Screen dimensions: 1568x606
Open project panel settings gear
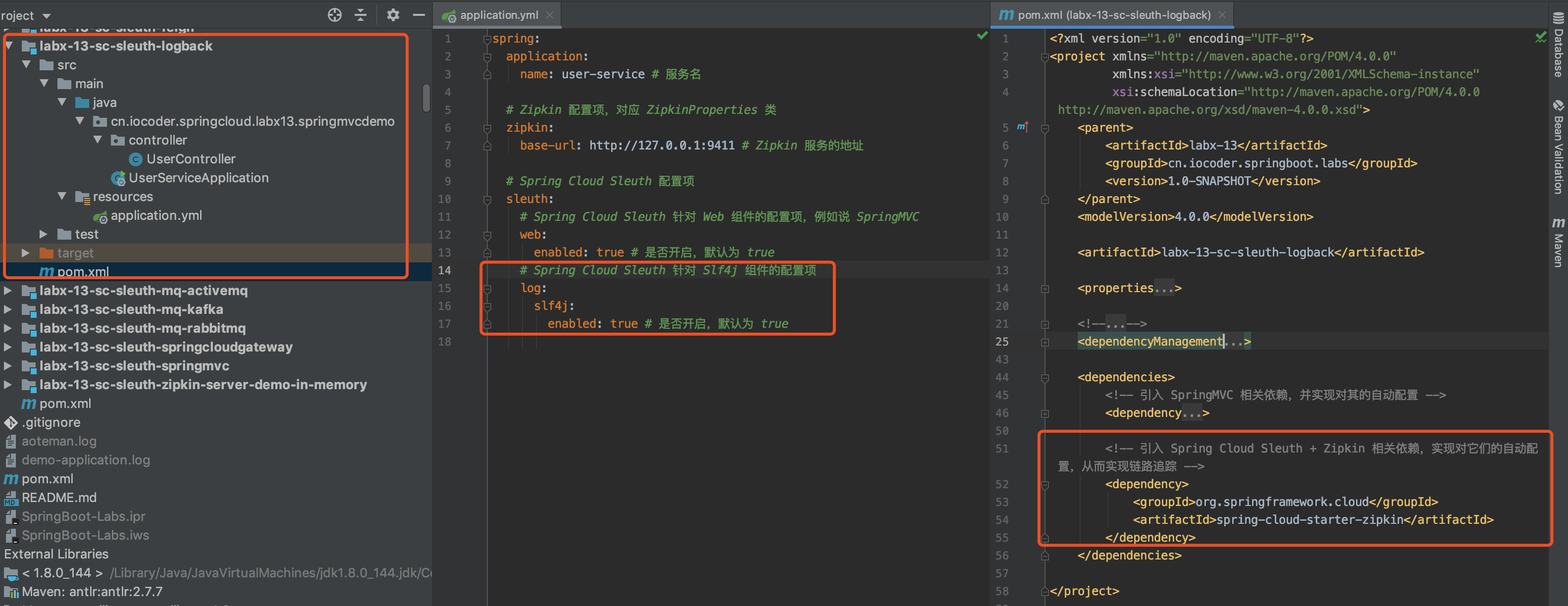click(393, 15)
